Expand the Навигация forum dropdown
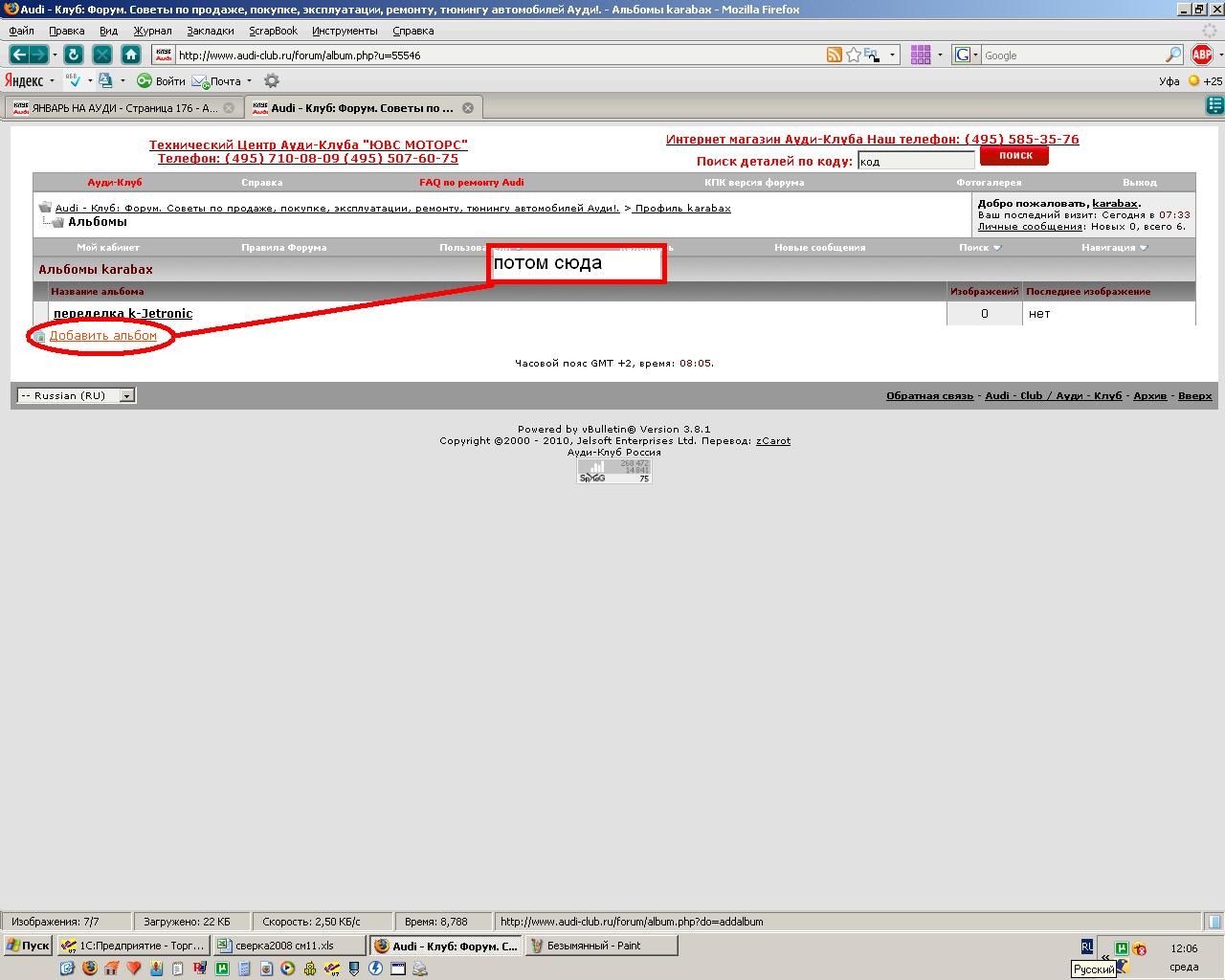1225x980 pixels. coord(1114,247)
